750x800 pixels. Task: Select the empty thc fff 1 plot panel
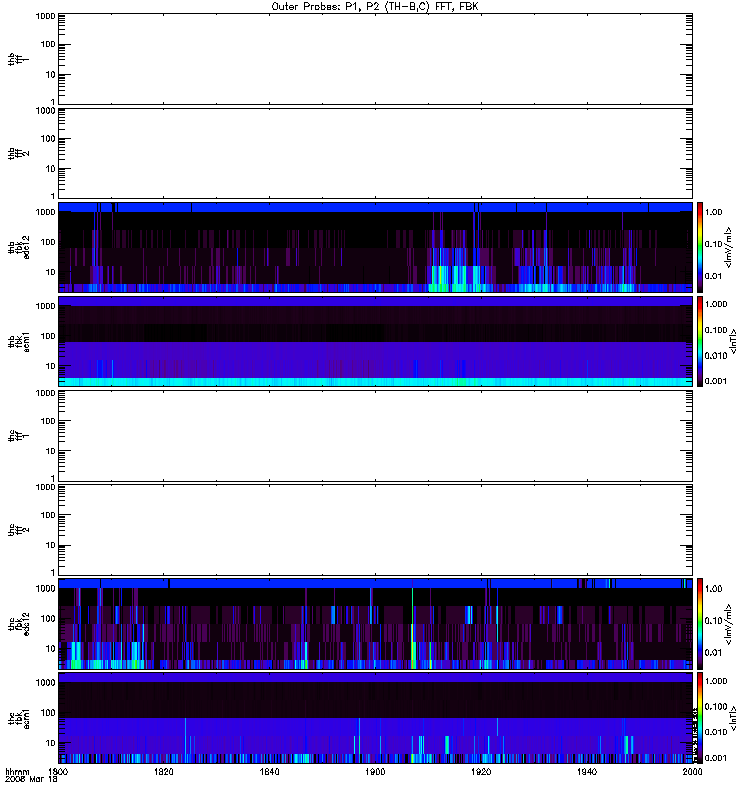(x=375, y=436)
